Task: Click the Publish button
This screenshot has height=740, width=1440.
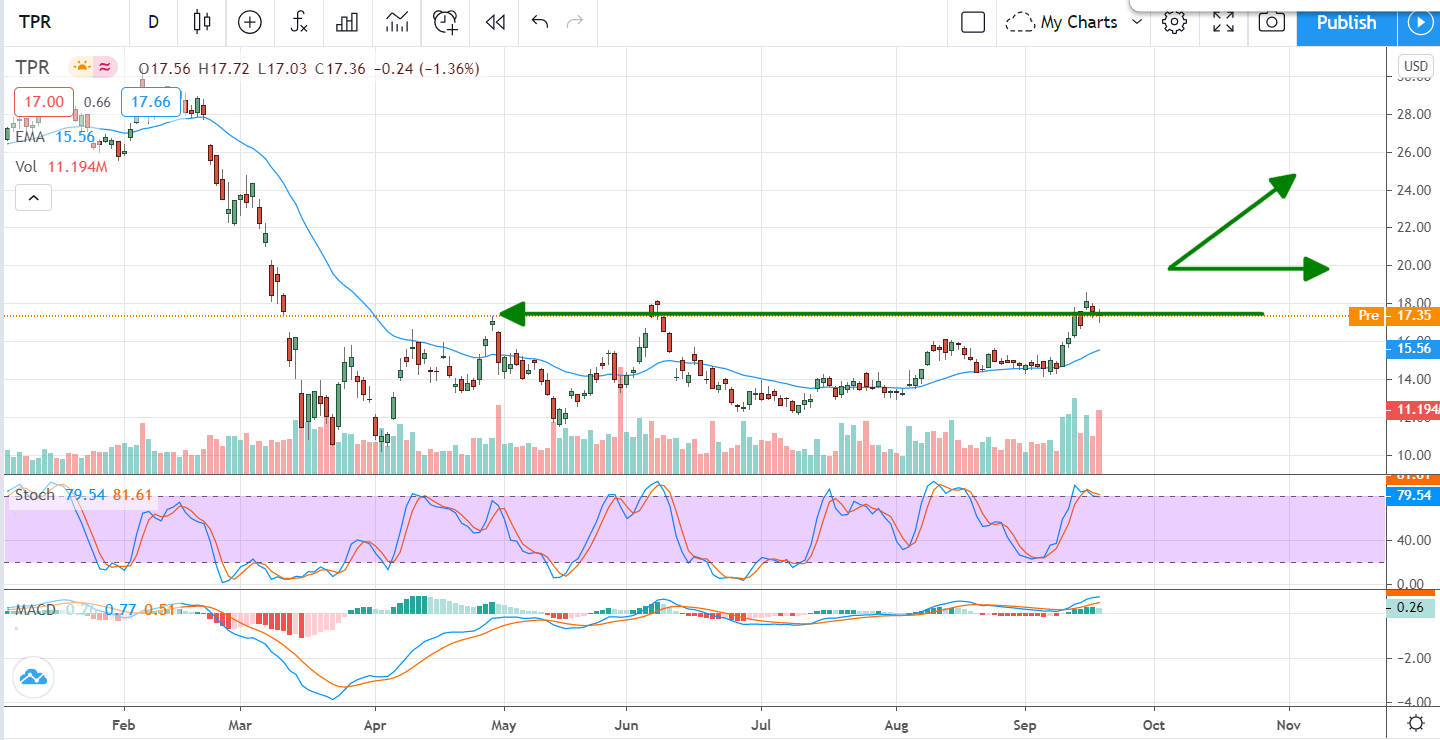Action: tap(1346, 22)
